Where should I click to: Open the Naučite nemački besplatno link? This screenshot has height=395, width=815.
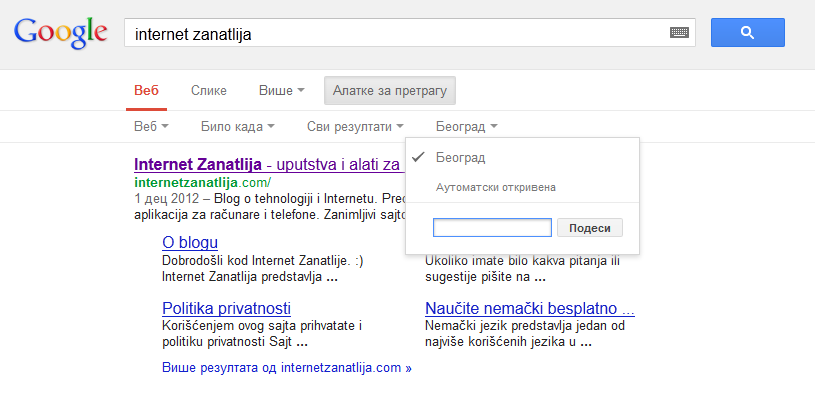pos(530,308)
